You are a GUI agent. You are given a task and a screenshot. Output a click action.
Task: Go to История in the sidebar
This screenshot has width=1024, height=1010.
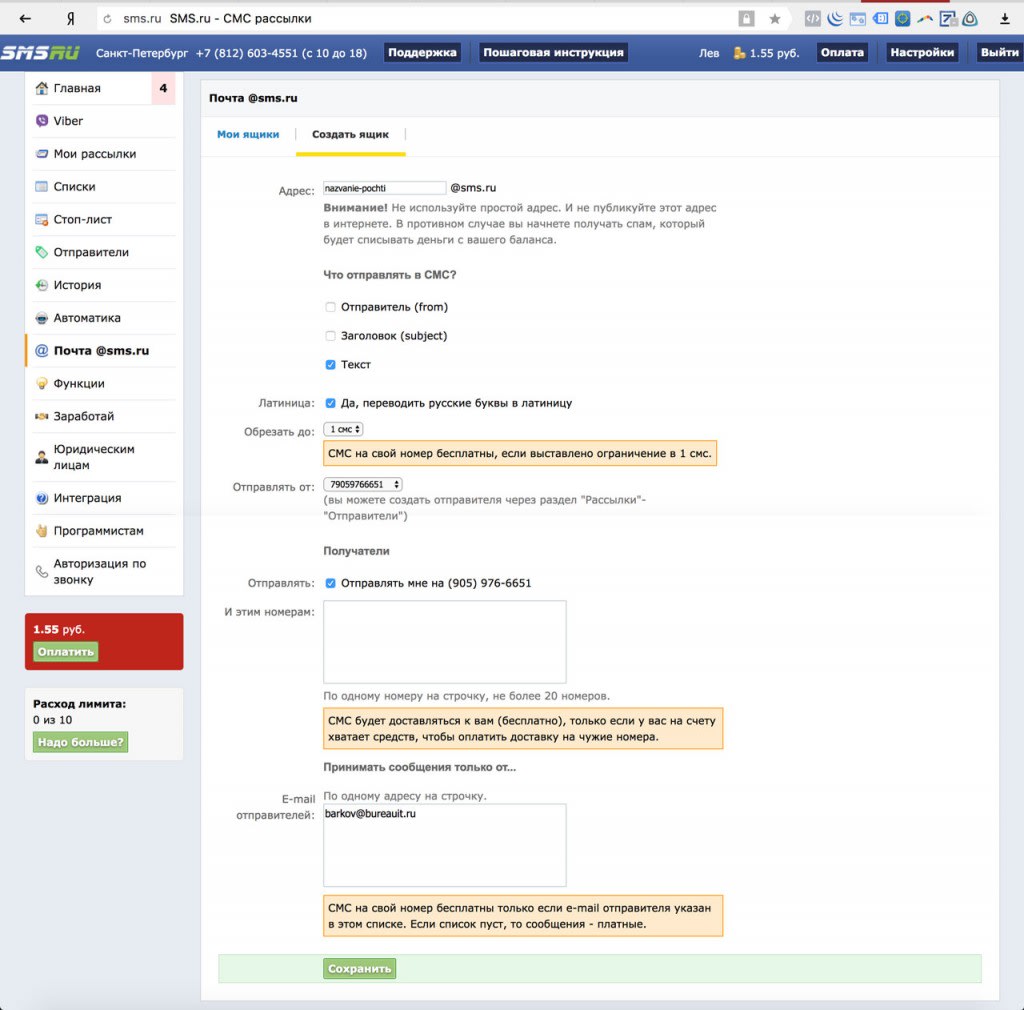pyautogui.click(x=104, y=285)
